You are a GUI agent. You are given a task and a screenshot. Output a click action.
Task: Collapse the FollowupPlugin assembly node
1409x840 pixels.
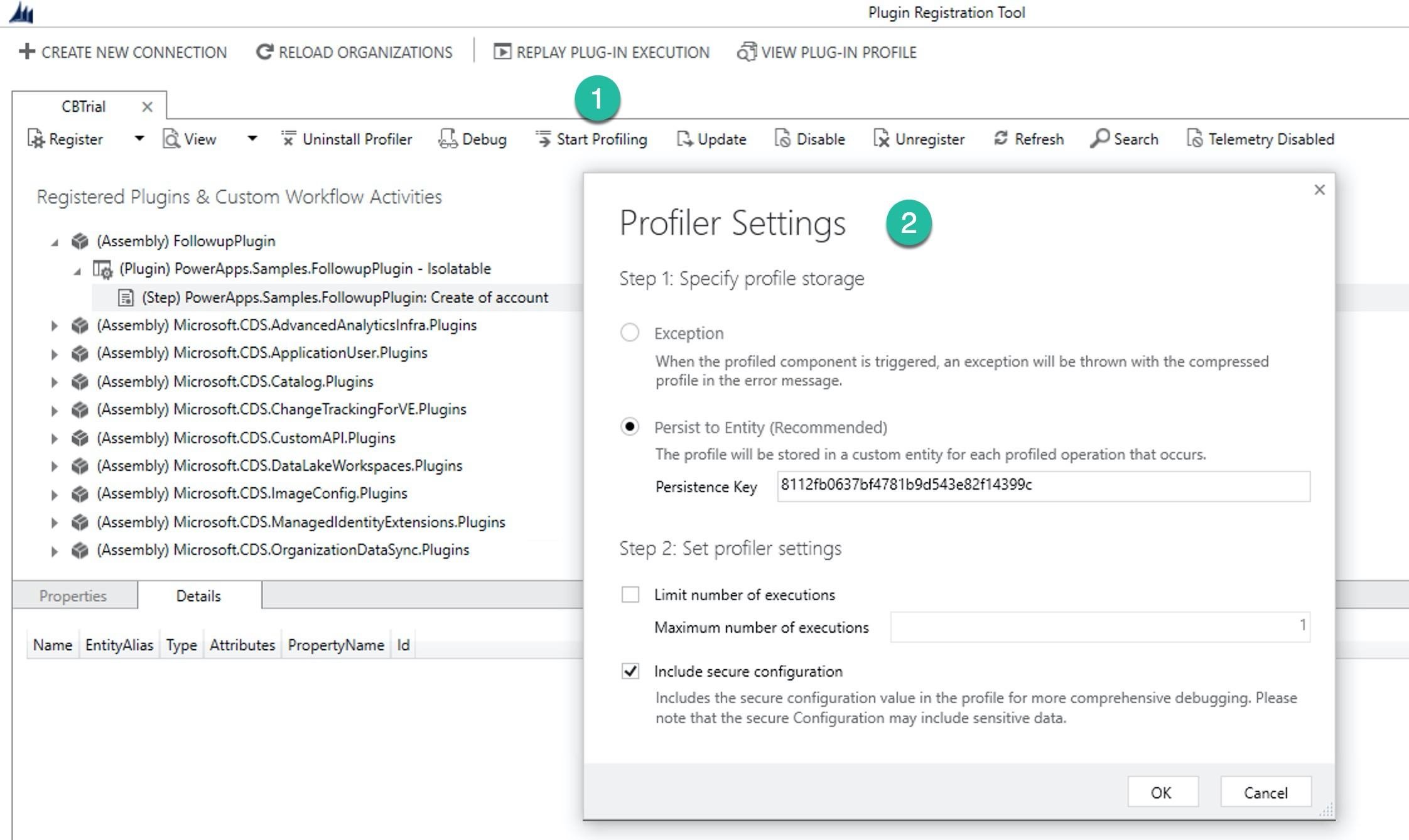pyautogui.click(x=55, y=242)
